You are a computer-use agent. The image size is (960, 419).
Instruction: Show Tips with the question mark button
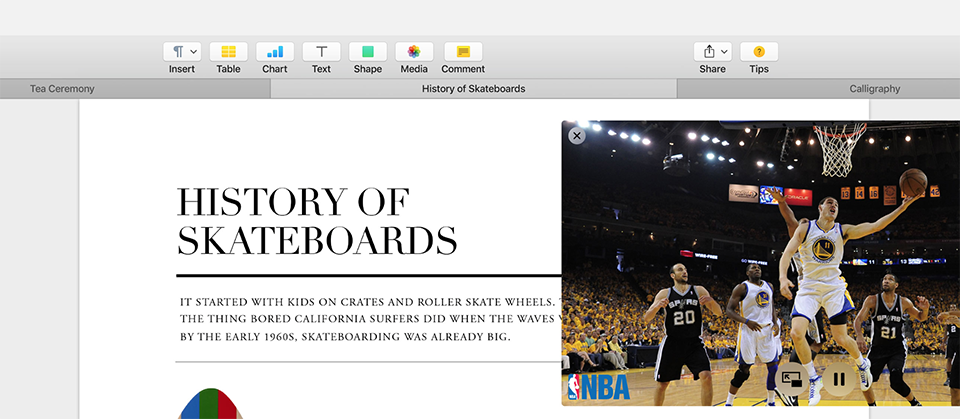point(759,51)
